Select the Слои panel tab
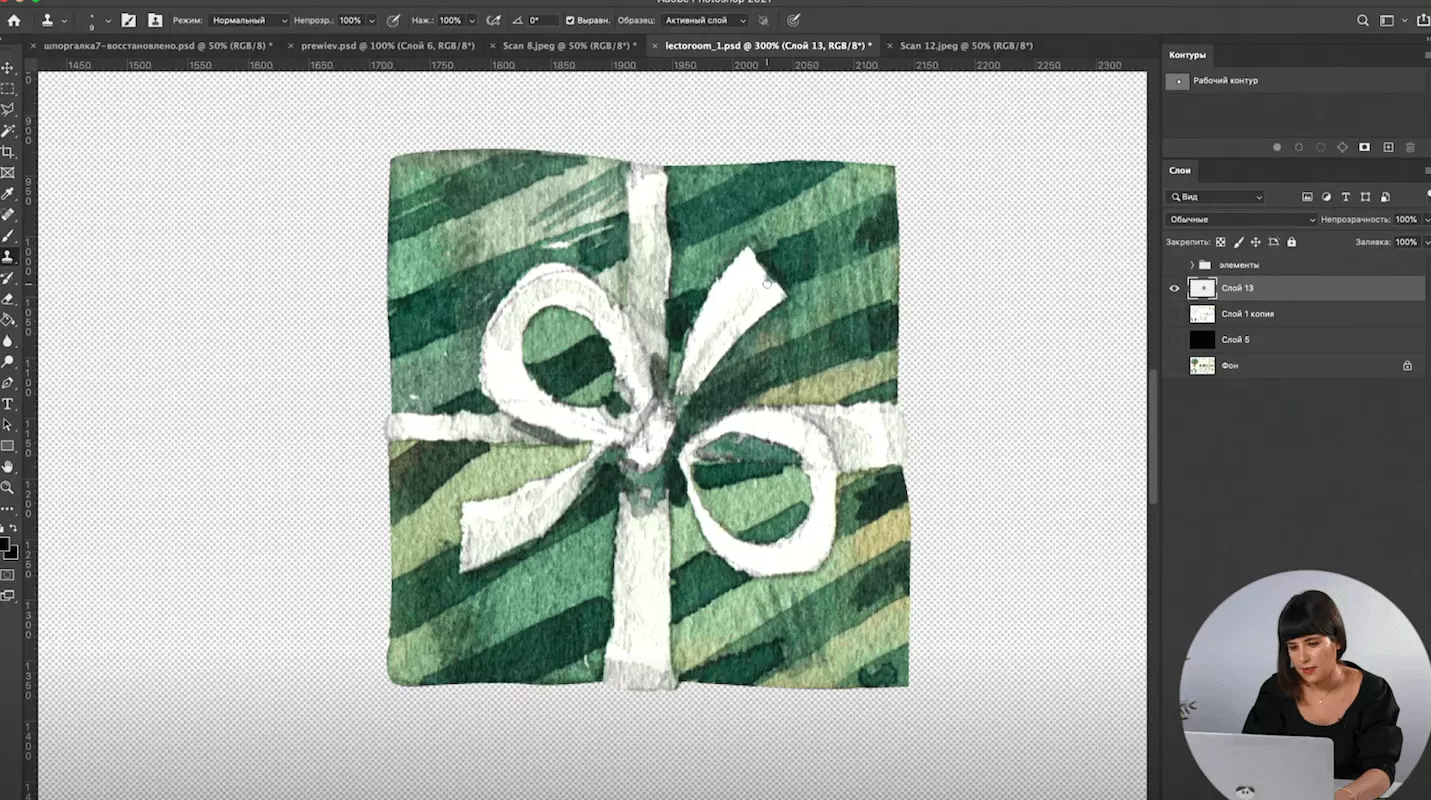Image resolution: width=1431 pixels, height=800 pixels. [x=1180, y=170]
